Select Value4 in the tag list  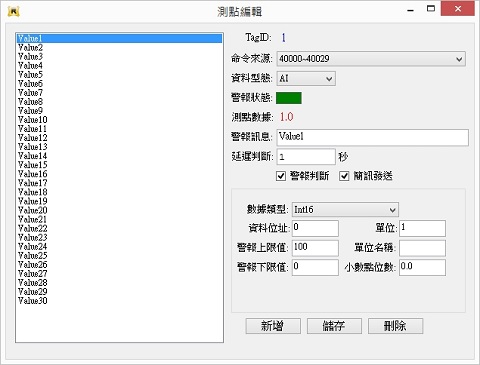119,65
